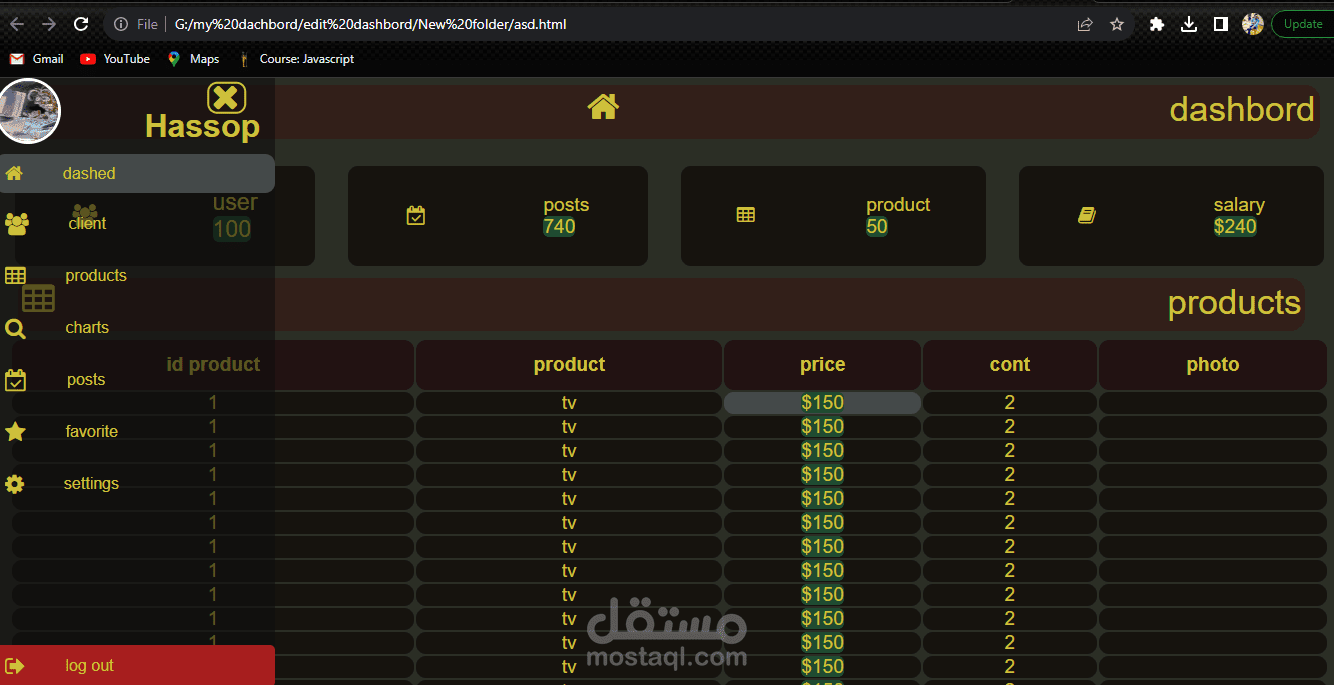Click the cont column header
Viewport: 1334px width, 685px height.
click(1010, 365)
